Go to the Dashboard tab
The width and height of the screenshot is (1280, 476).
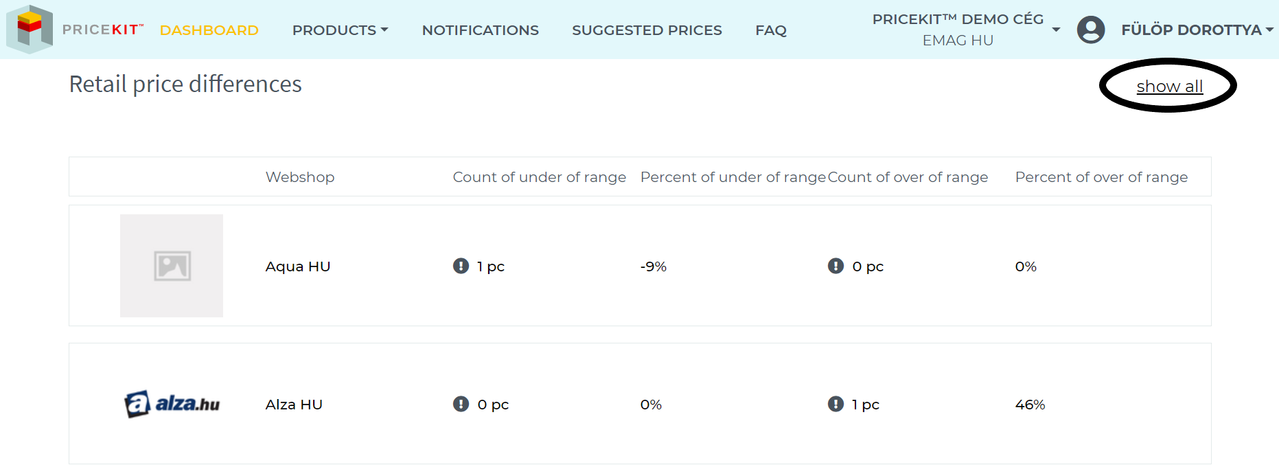click(209, 30)
